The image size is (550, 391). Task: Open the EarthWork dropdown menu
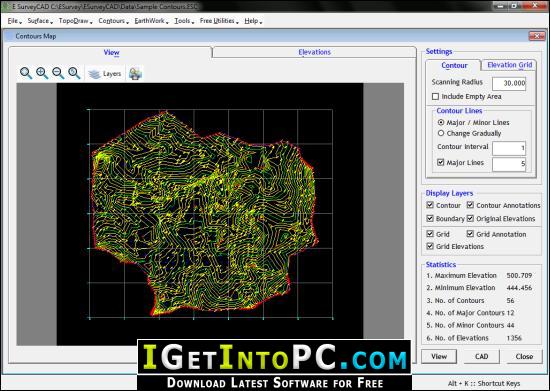(151, 21)
